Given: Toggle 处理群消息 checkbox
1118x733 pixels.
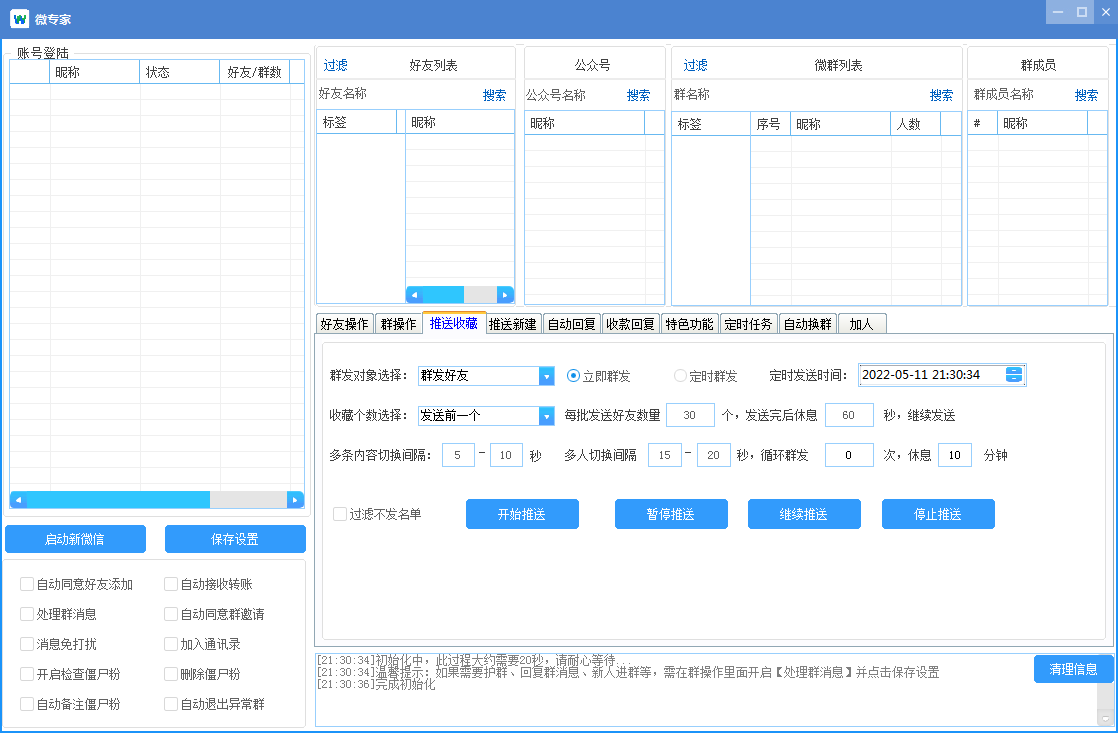Looking at the screenshot, I should point(27,614).
